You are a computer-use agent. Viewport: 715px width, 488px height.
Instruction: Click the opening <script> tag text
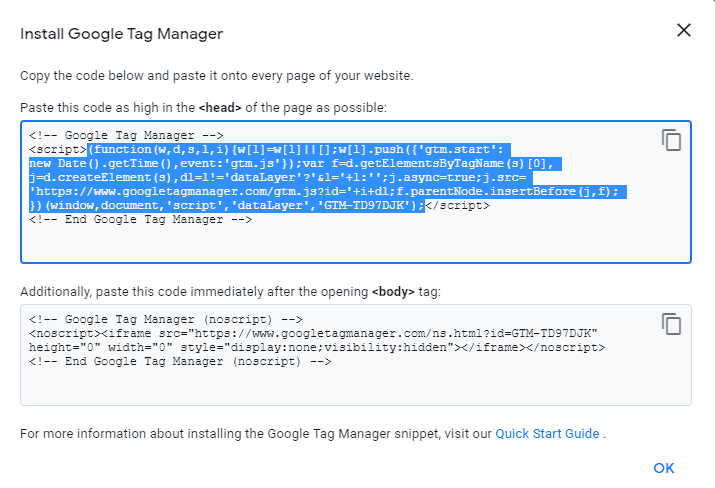click(x=58, y=150)
